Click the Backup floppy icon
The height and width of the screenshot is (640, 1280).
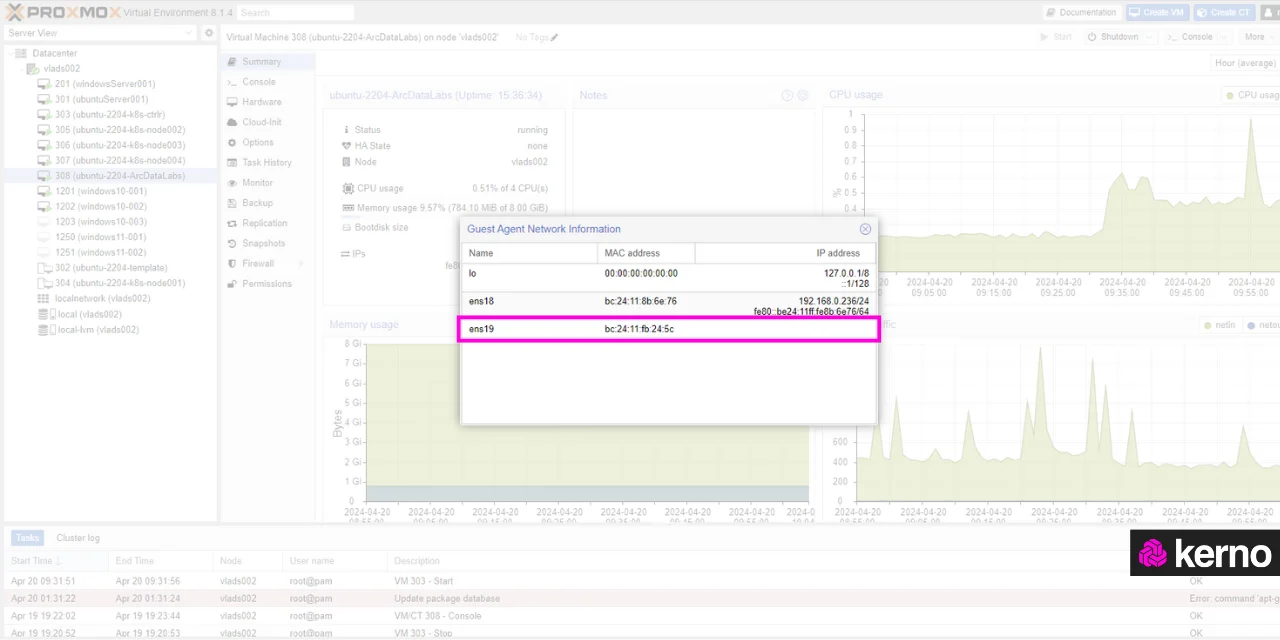232,203
